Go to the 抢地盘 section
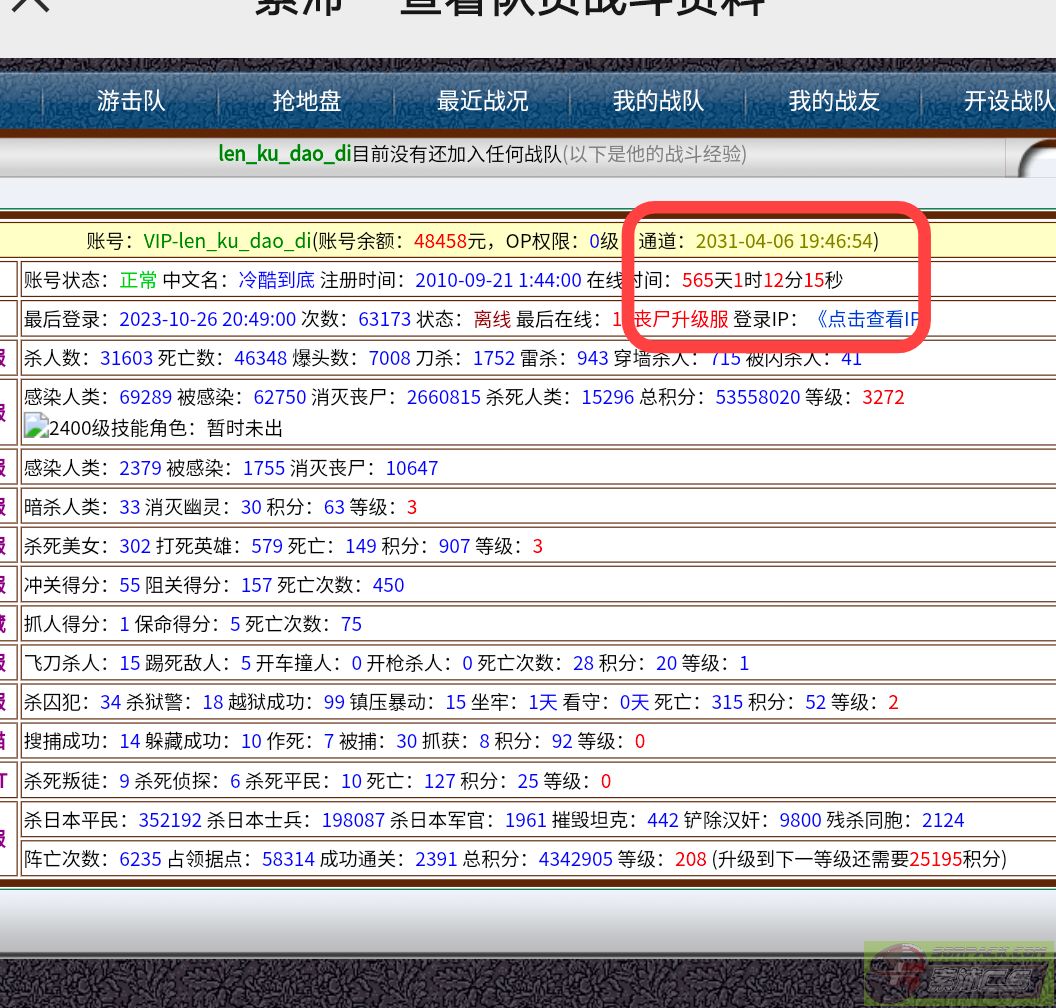The height and width of the screenshot is (1008, 1056). 307,101
